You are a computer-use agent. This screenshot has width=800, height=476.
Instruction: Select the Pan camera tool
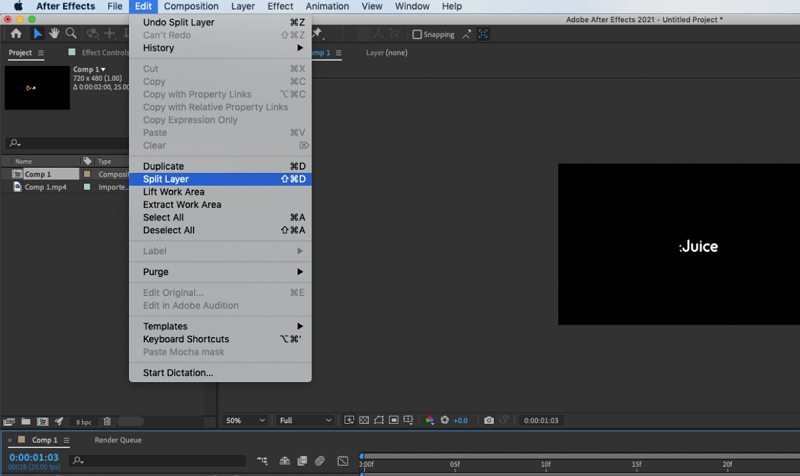click(x=109, y=34)
